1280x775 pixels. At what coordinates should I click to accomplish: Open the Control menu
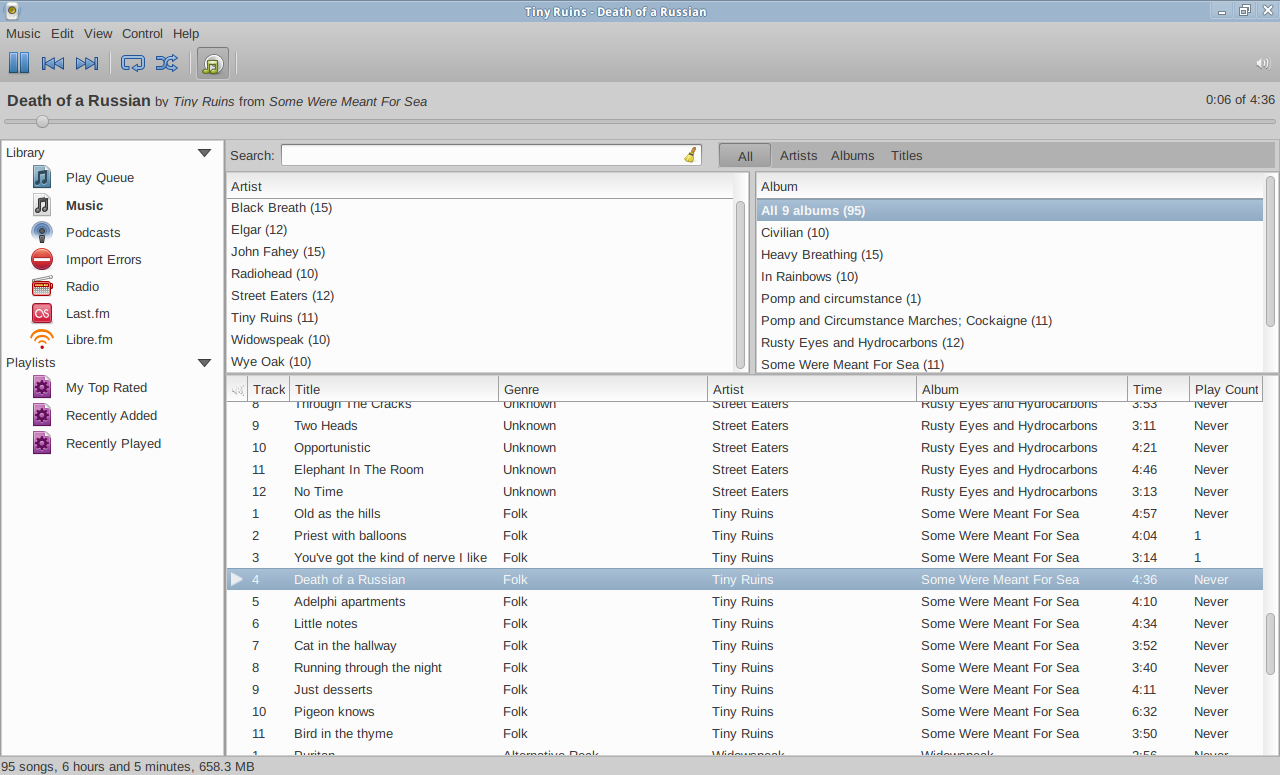coord(142,34)
